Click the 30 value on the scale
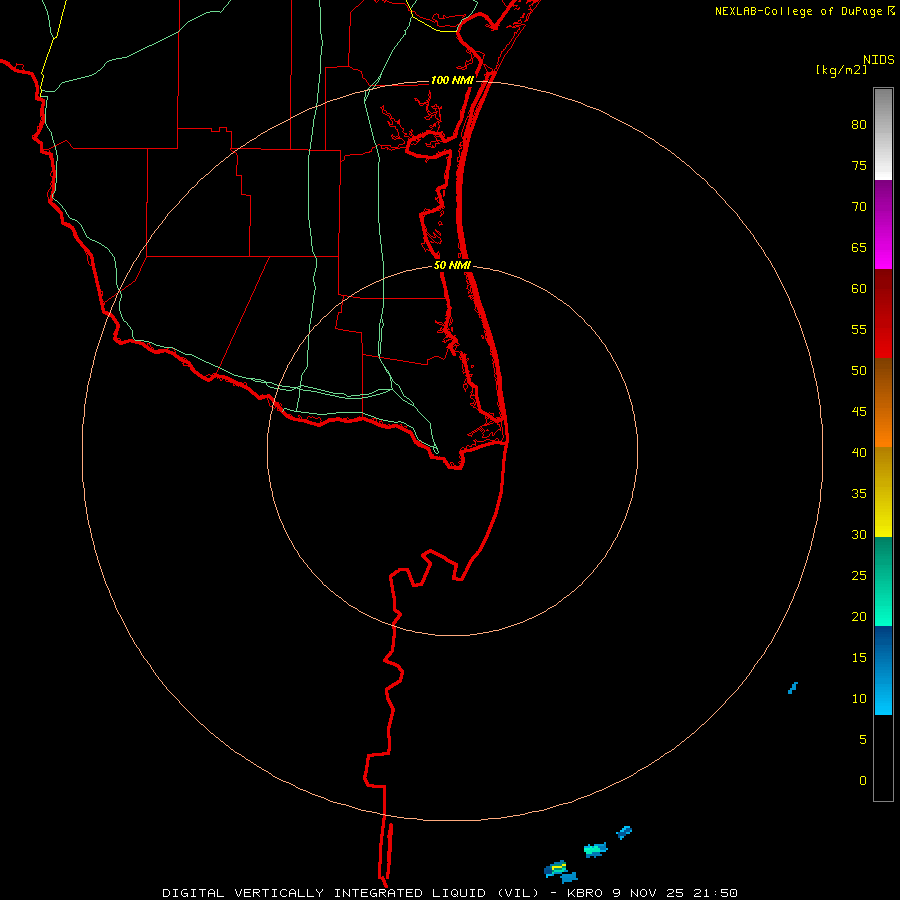This screenshot has height=900, width=900. click(859, 535)
